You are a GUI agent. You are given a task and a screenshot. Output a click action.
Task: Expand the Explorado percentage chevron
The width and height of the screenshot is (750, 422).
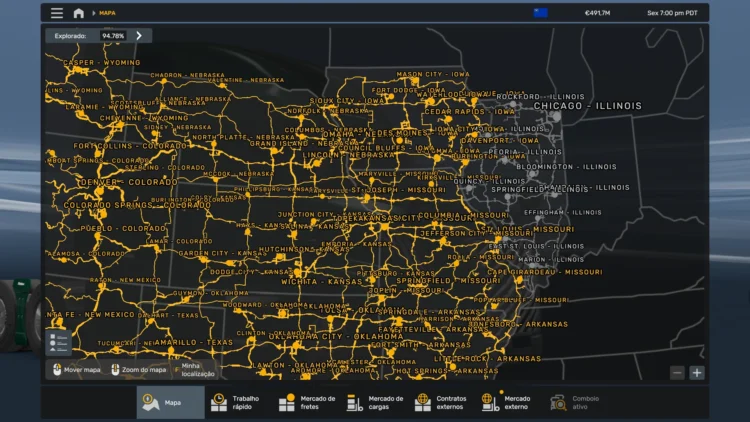click(139, 35)
